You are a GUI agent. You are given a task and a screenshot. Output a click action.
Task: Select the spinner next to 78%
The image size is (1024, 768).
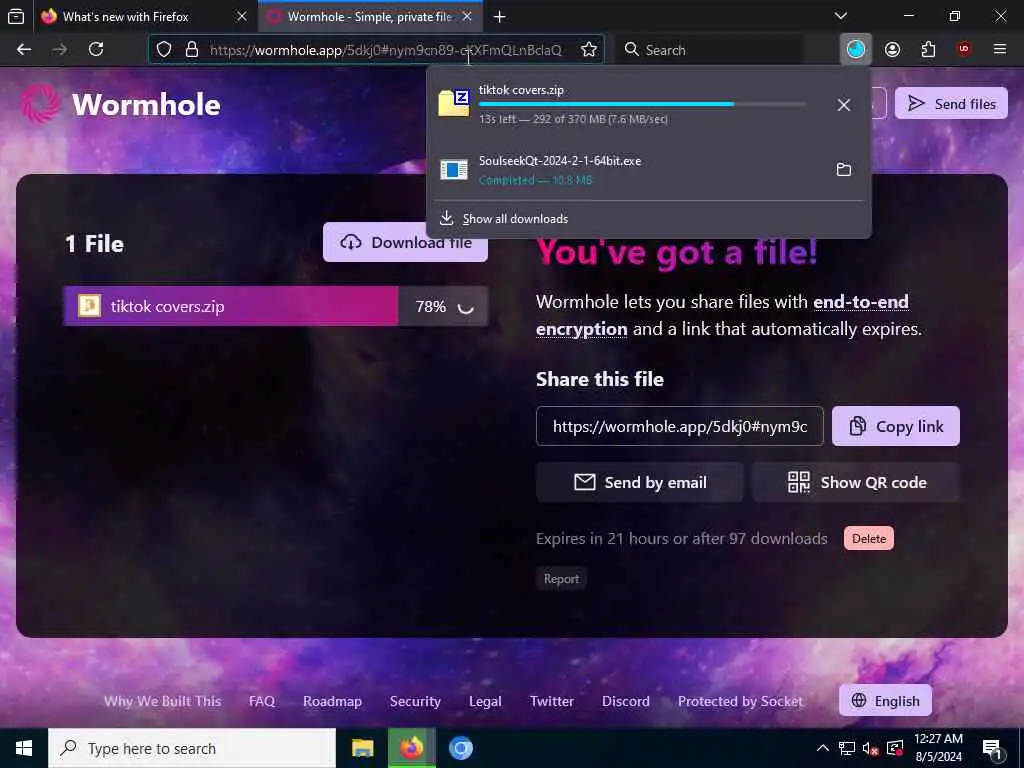[465, 306]
